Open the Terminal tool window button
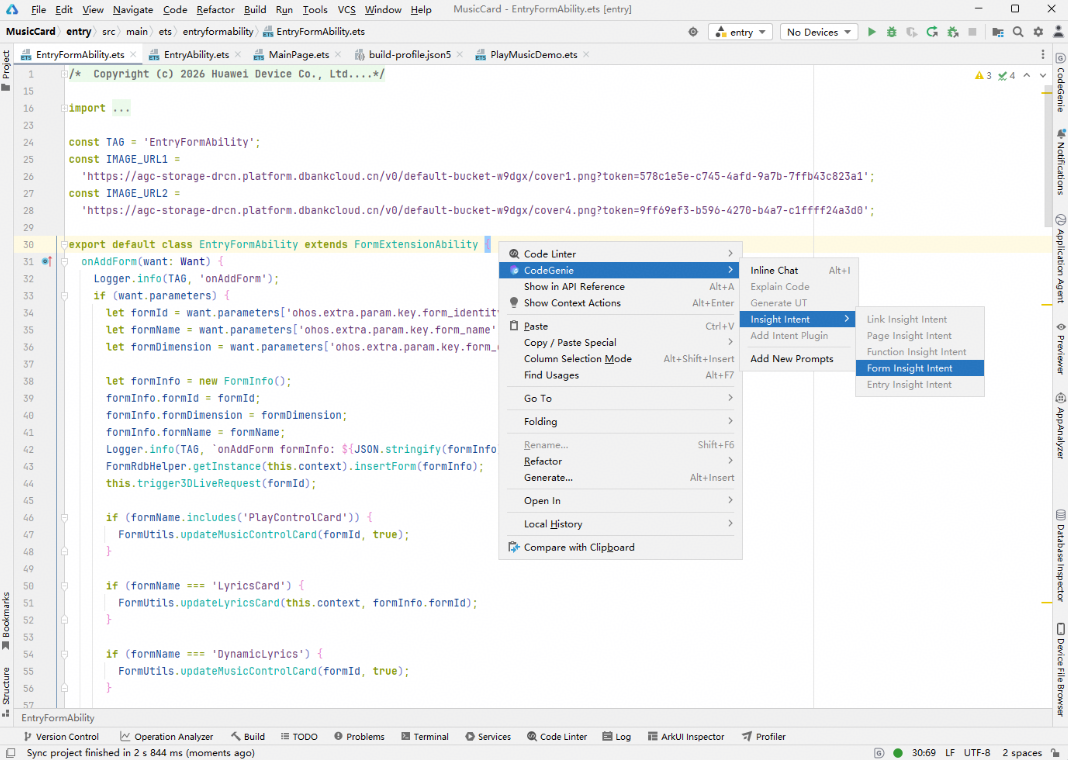 424,737
